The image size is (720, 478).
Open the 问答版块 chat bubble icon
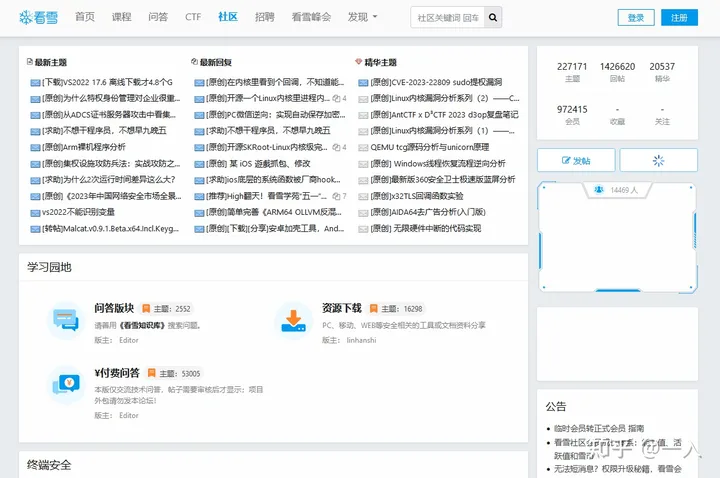[x=66, y=320]
